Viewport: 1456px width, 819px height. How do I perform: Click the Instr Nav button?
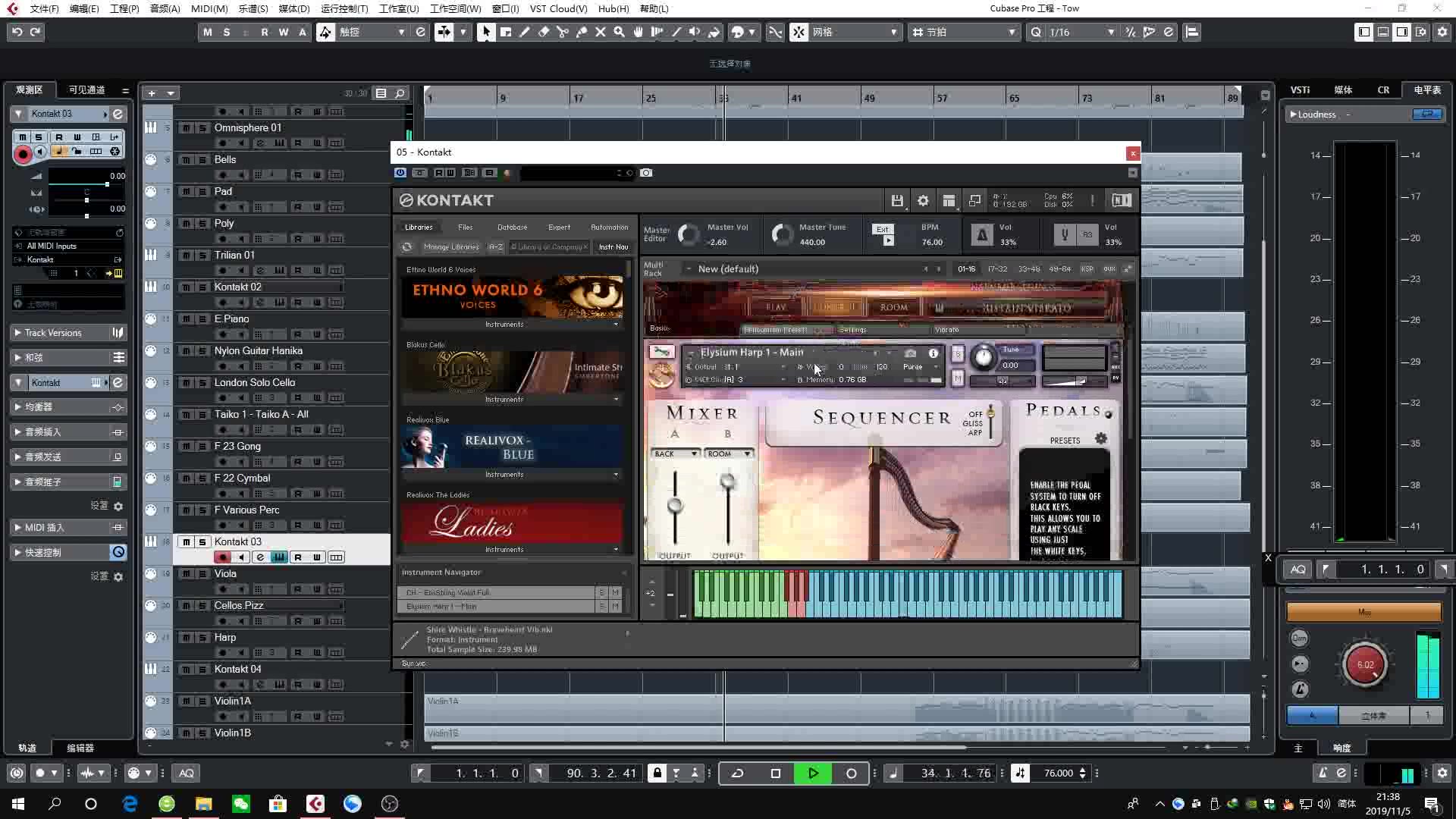click(x=613, y=247)
